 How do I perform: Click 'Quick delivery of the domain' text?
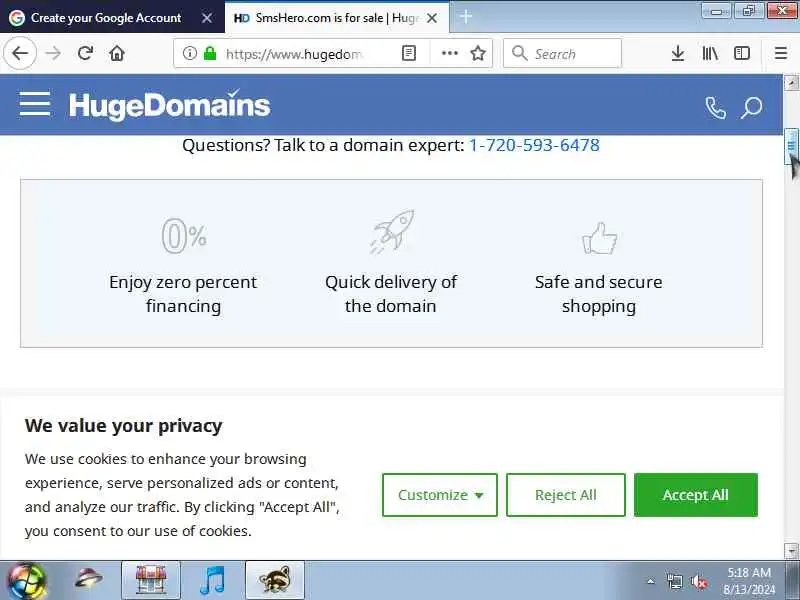(x=391, y=294)
